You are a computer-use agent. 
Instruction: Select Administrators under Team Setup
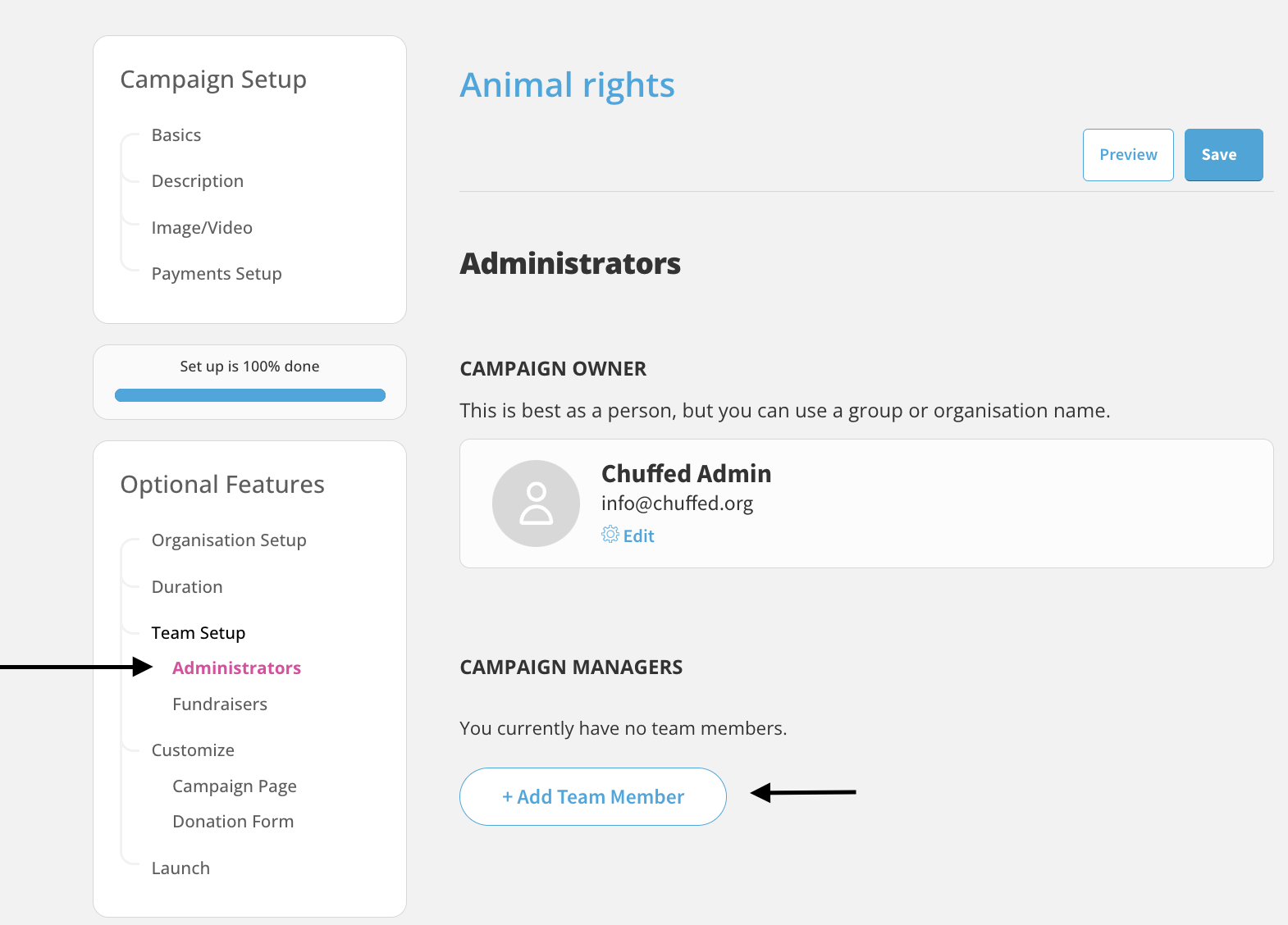click(x=237, y=668)
